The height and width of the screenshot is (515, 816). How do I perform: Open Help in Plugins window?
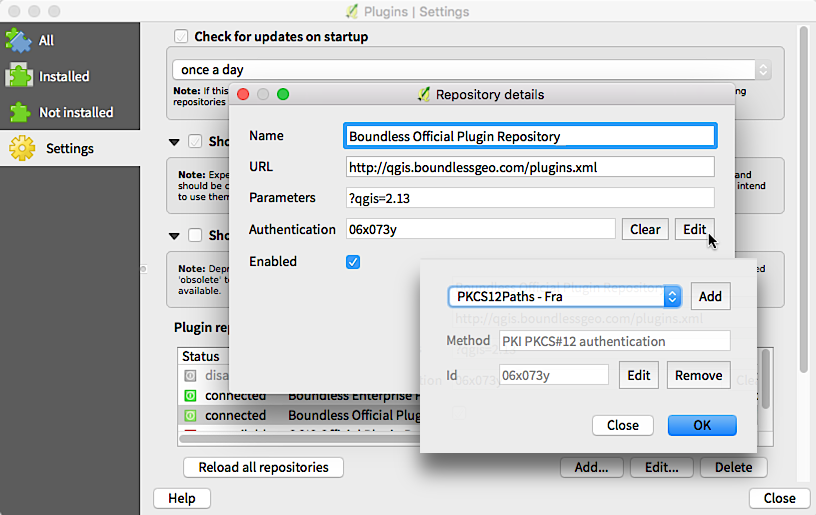click(x=182, y=498)
